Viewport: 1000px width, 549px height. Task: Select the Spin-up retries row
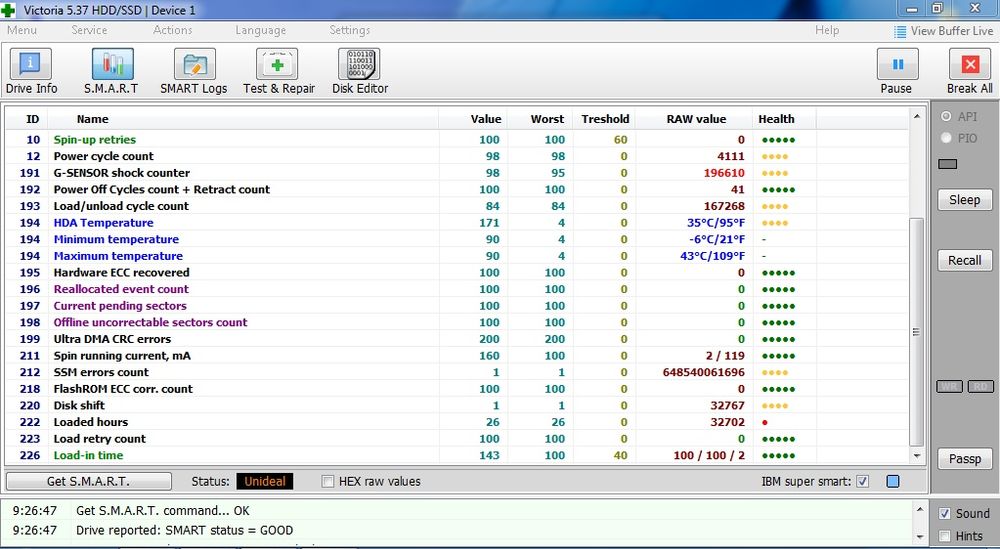457,140
